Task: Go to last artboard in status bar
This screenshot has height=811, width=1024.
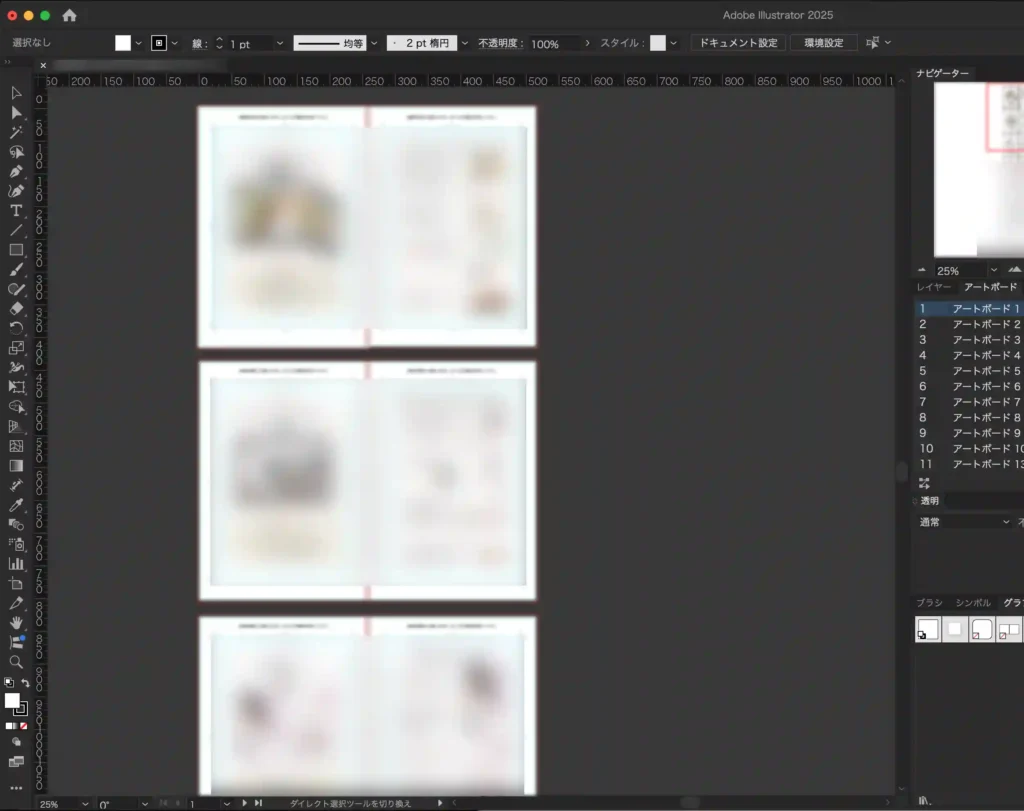Action: [x=259, y=803]
